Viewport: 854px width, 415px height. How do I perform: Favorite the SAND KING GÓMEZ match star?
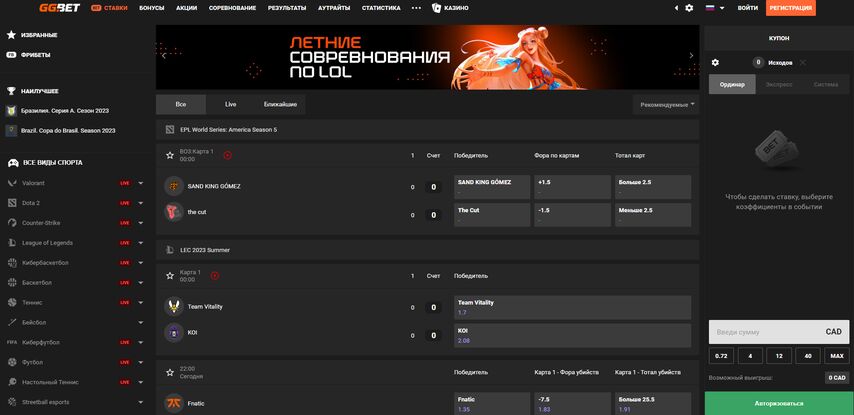[170, 155]
